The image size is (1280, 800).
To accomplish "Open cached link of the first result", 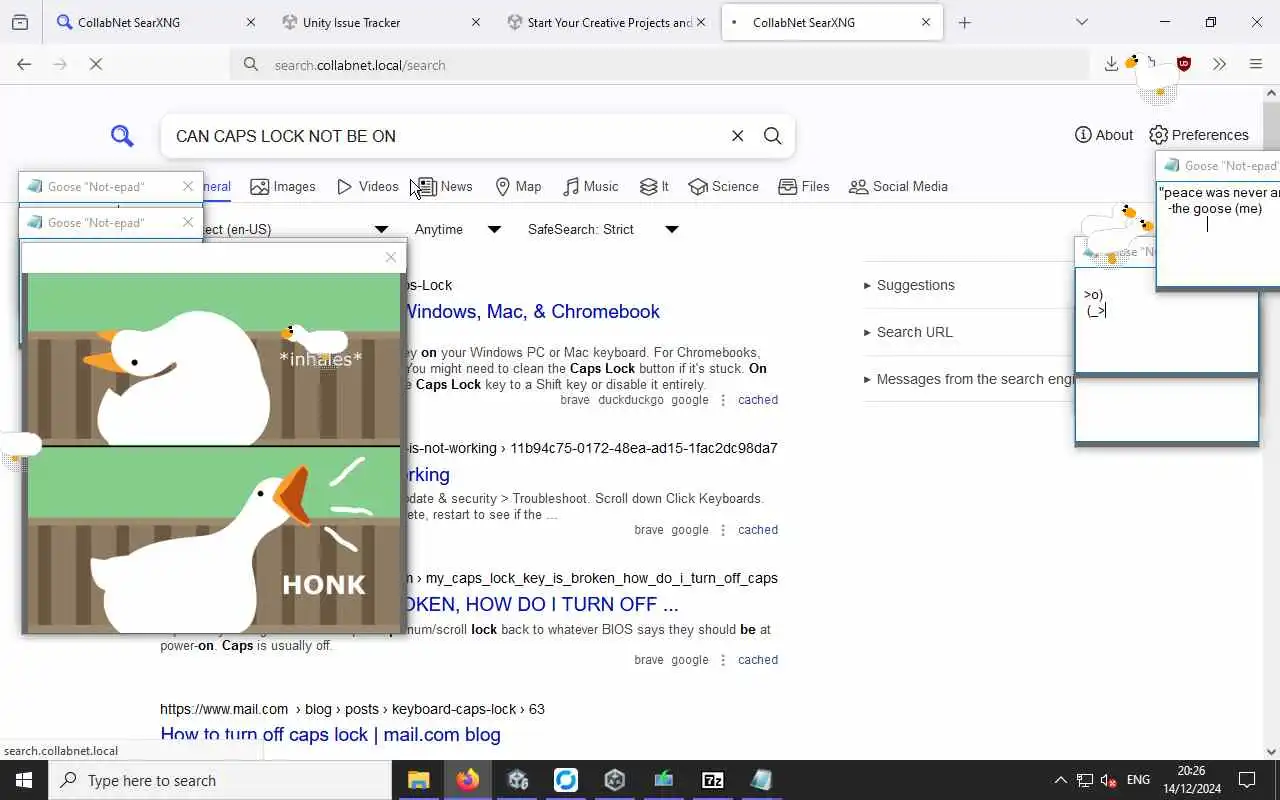I will click(758, 400).
